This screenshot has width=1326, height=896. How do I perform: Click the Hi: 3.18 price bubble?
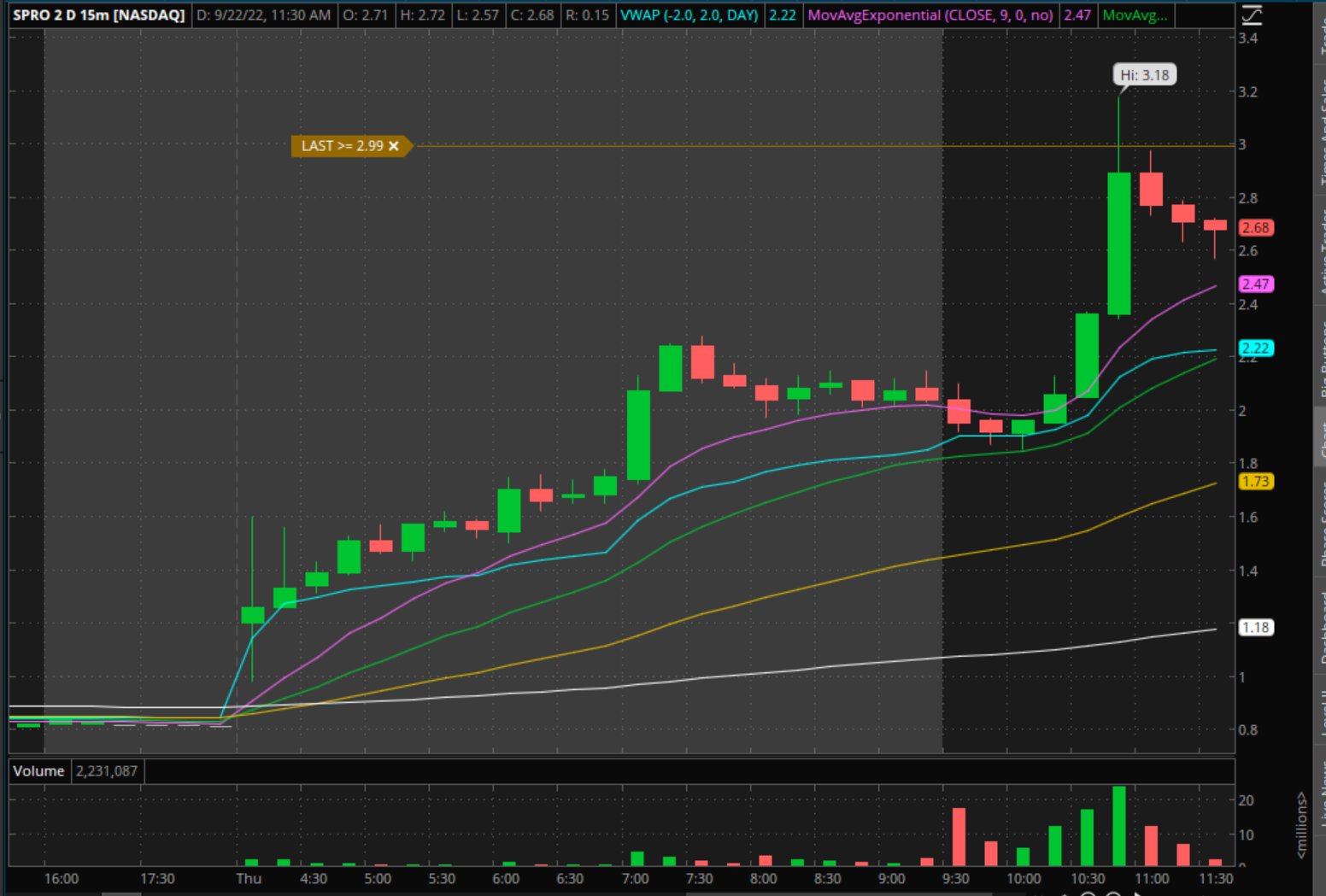(x=1145, y=75)
